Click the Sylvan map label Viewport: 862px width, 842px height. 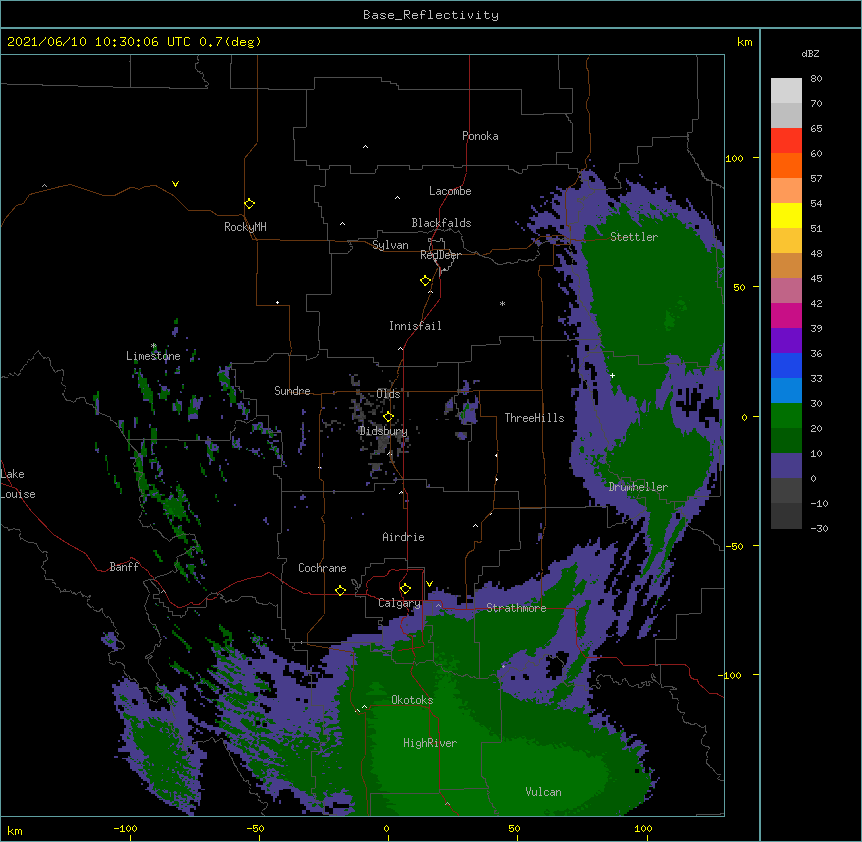(x=390, y=245)
